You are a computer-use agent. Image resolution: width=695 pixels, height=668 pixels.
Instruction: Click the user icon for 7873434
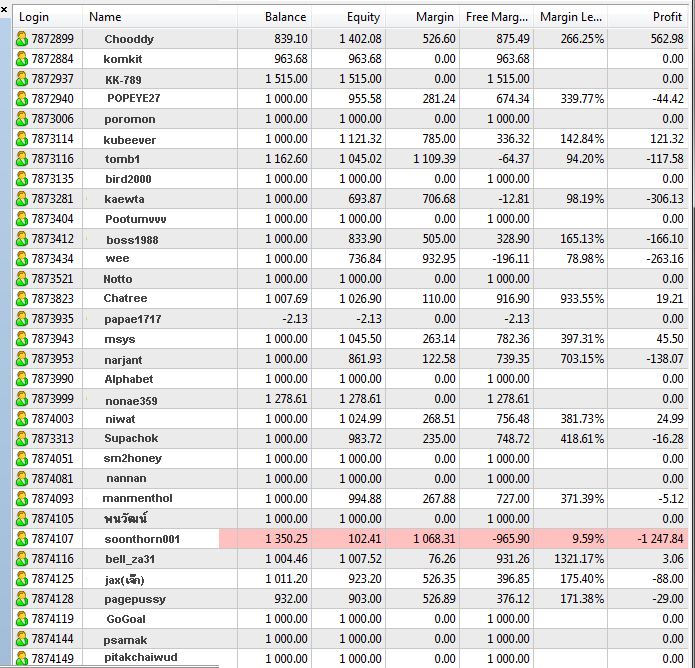[22, 259]
